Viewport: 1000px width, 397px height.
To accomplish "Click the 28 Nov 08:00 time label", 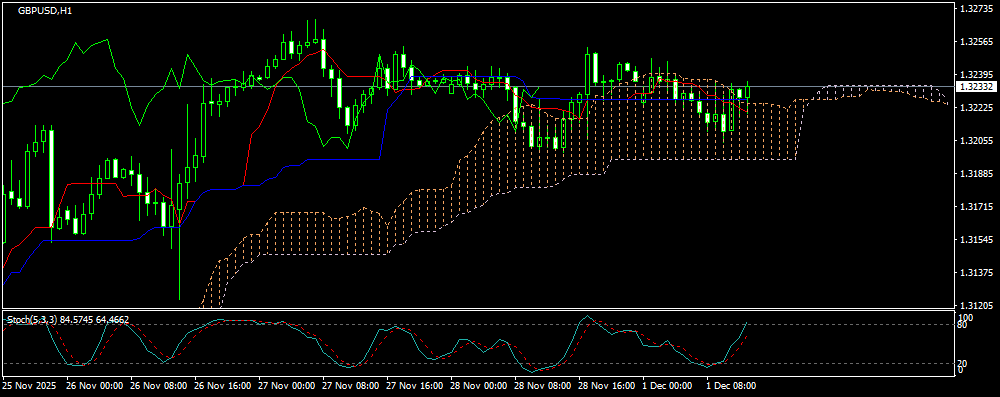I will click(x=542, y=386).
